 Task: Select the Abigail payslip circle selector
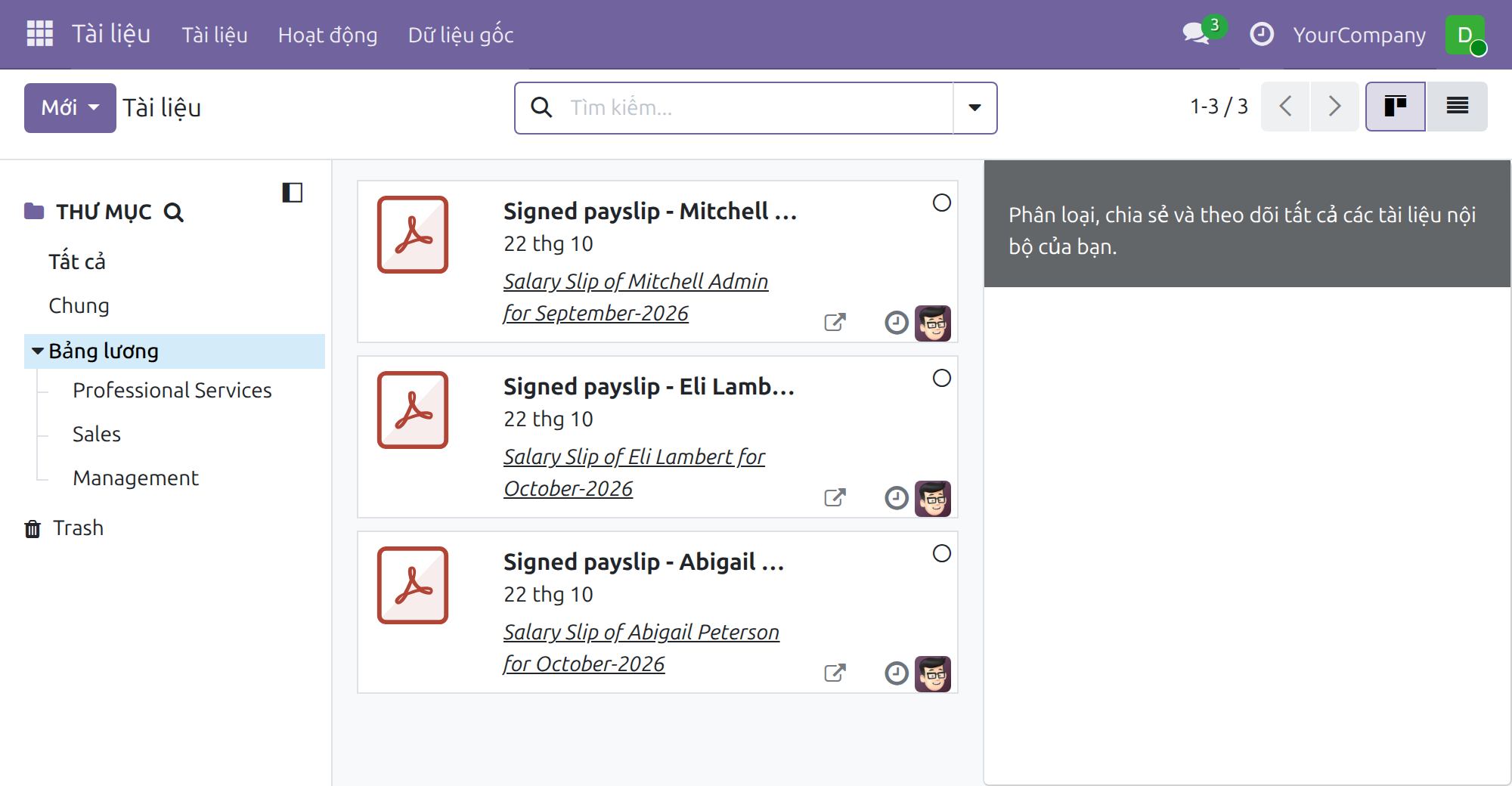click(x=941, y=553)
